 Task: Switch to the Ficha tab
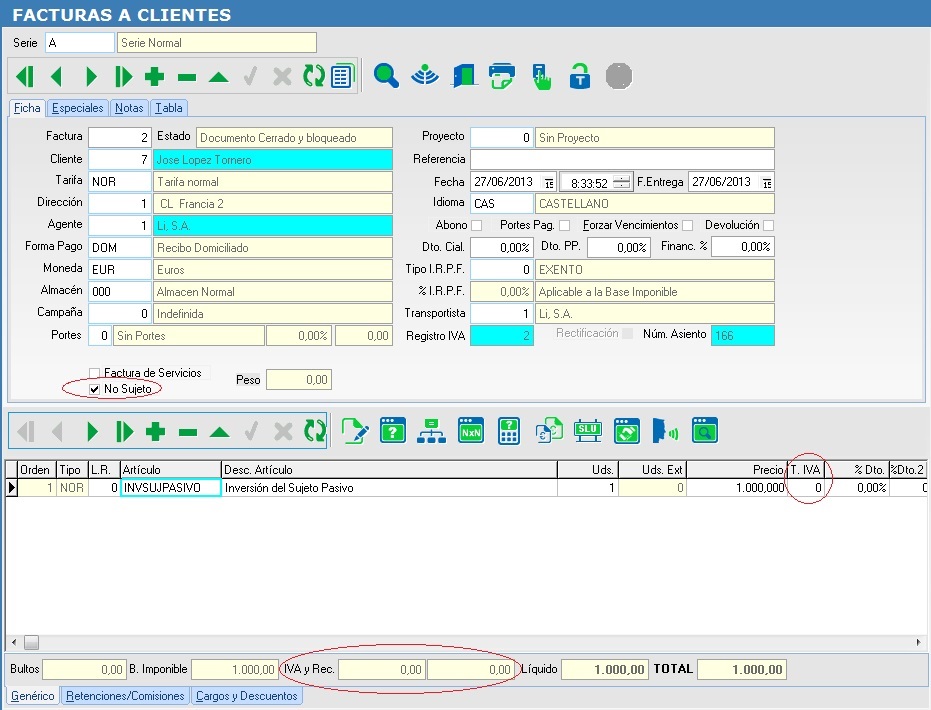[x=27, y=108]
